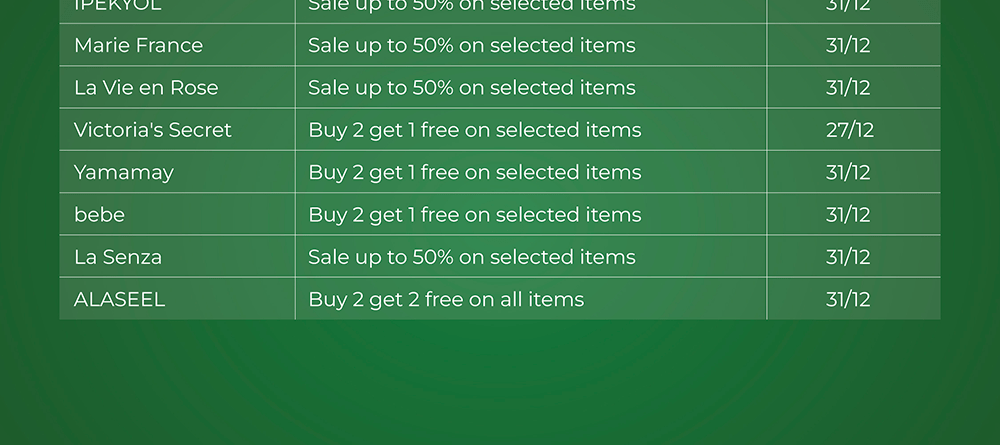Screen dimensions: 1000x445
Task: Select Marie France's sale up to 50% offer
Action: (471, 46)
